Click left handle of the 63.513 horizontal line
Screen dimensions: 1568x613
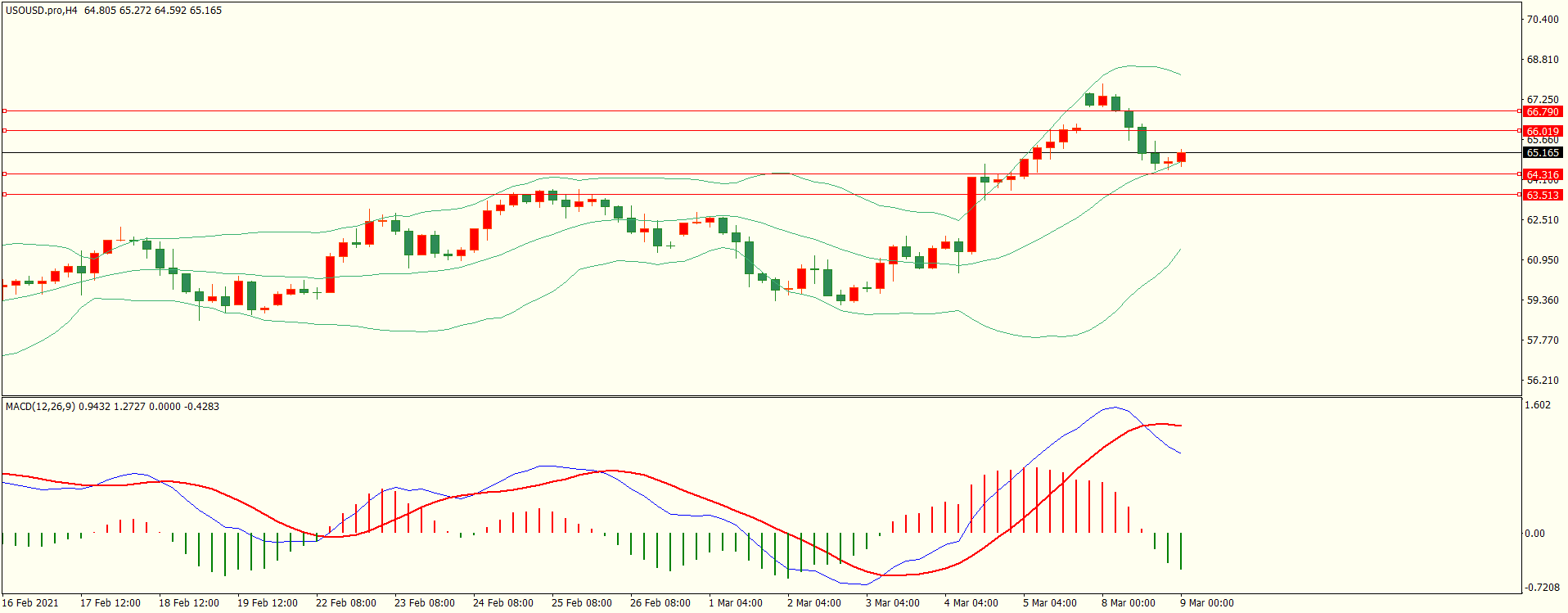point(4,194)
